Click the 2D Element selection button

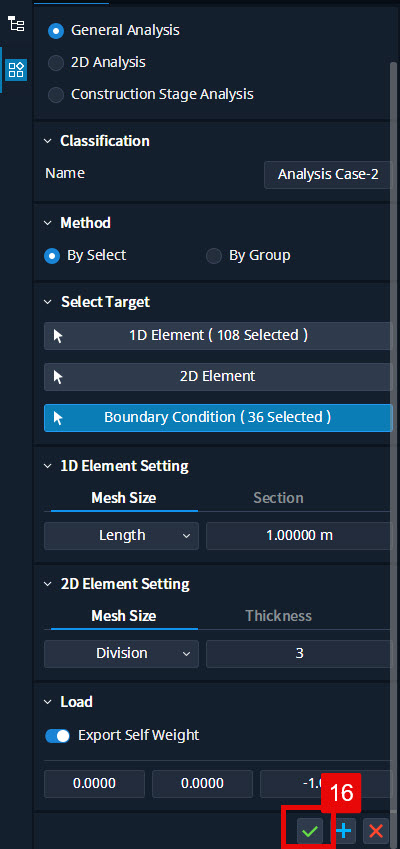coord(218,377)
